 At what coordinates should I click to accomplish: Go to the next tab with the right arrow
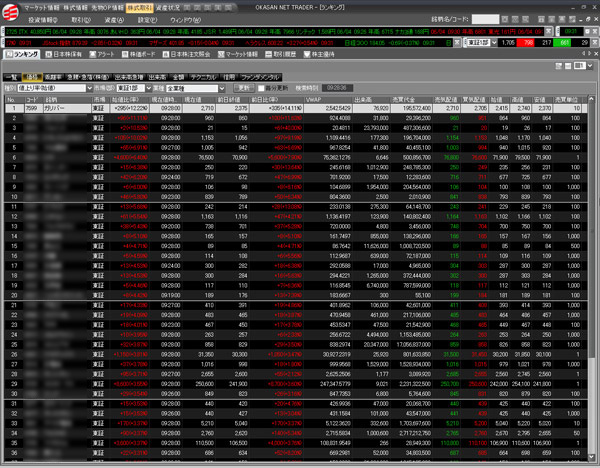[x=590, y=54]
